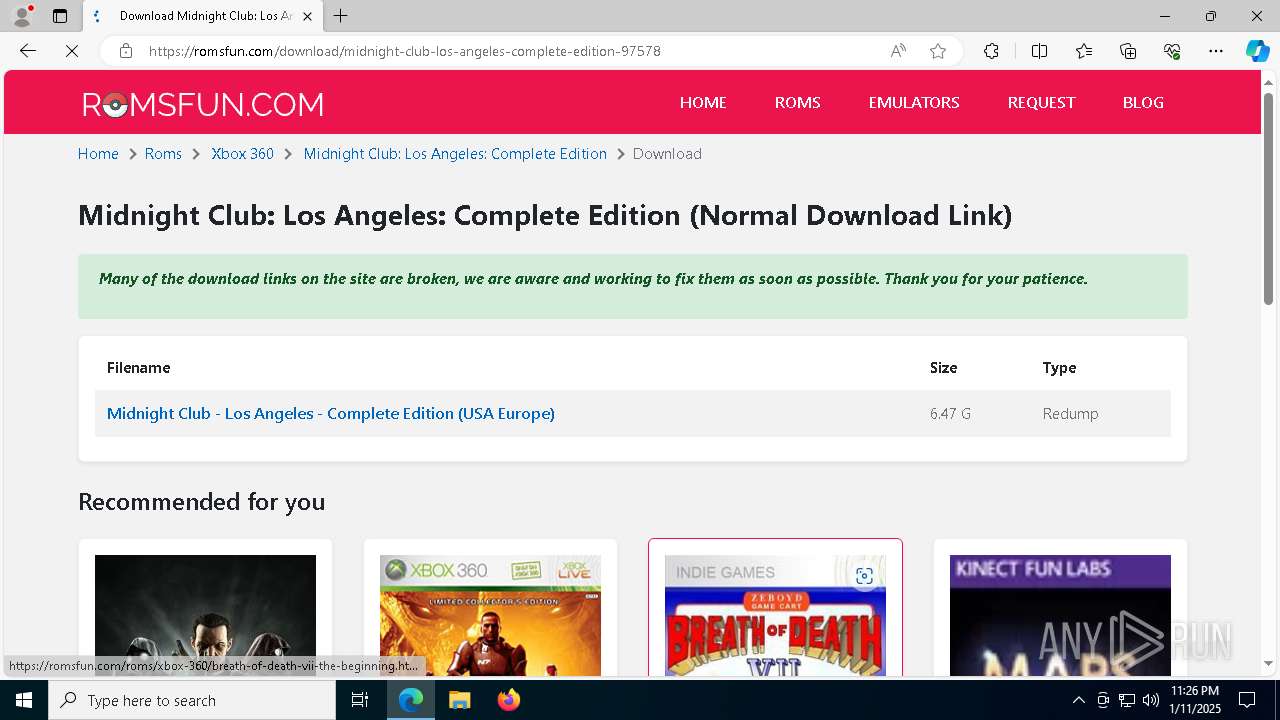Screen dimensions: 1280x720
Task: Go back using the back arrow
Action: tap(28, 51)
